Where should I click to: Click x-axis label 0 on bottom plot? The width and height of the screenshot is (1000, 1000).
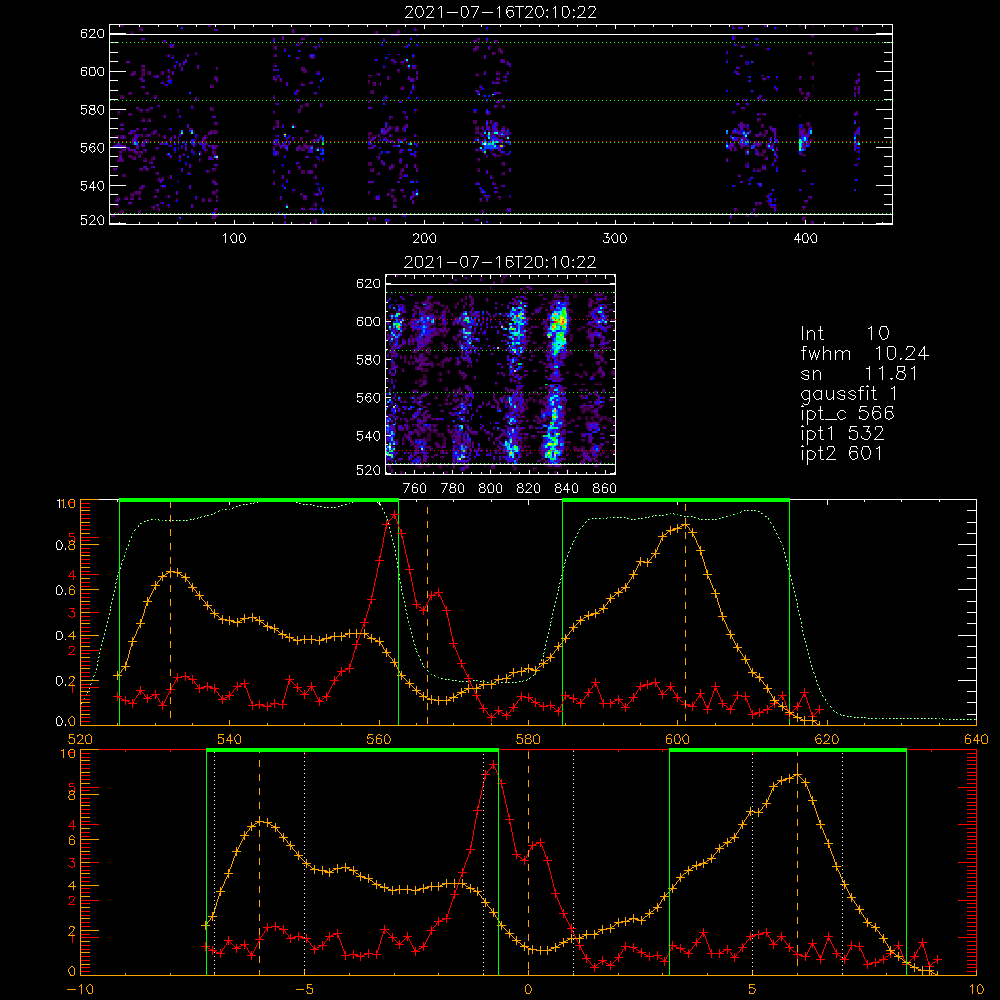[x=528, y=989]
